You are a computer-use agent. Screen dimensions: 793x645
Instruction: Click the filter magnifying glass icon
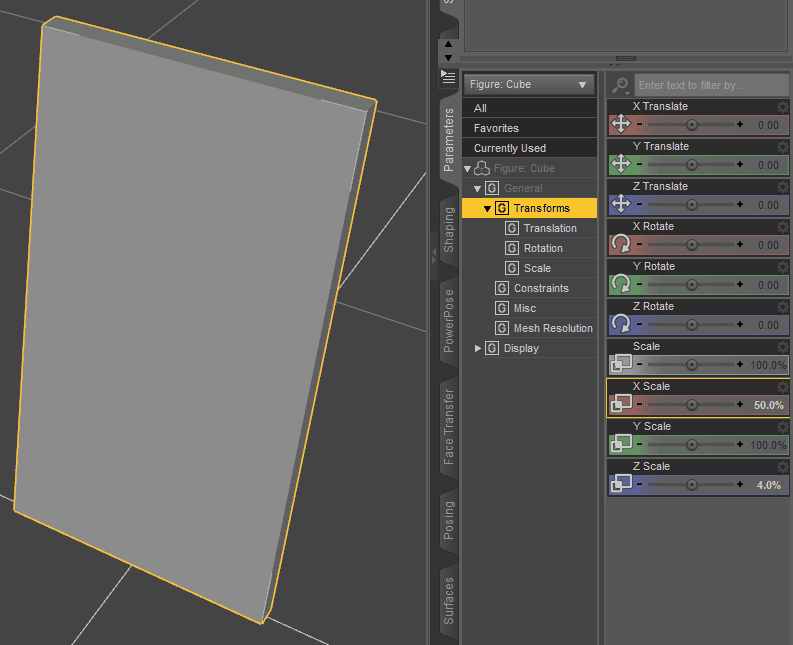621,86
